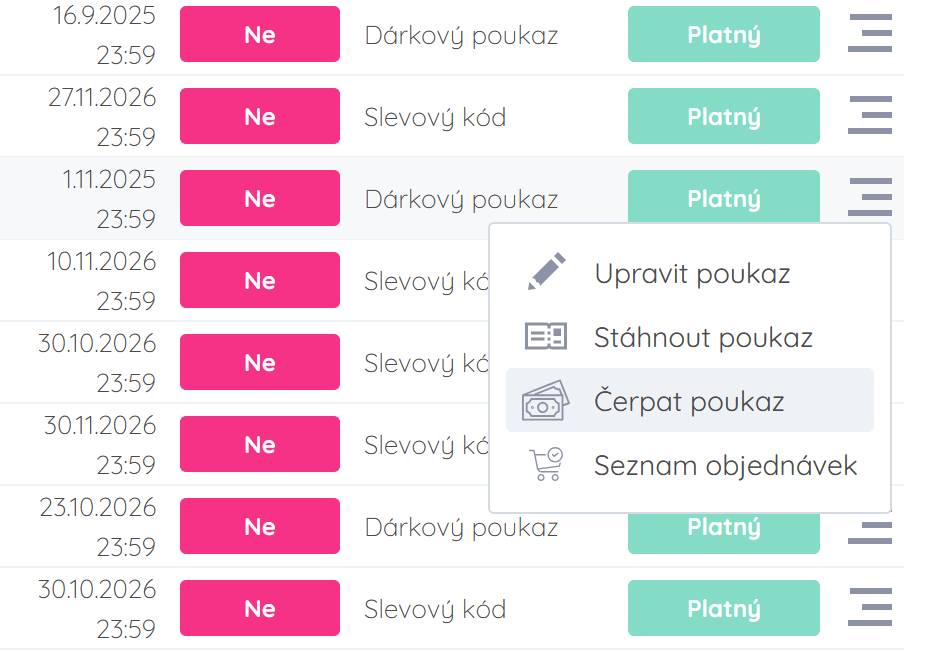
Task: Toggle the Ne status for the 16.9.2025 voucher
Action: coord(259,33)
